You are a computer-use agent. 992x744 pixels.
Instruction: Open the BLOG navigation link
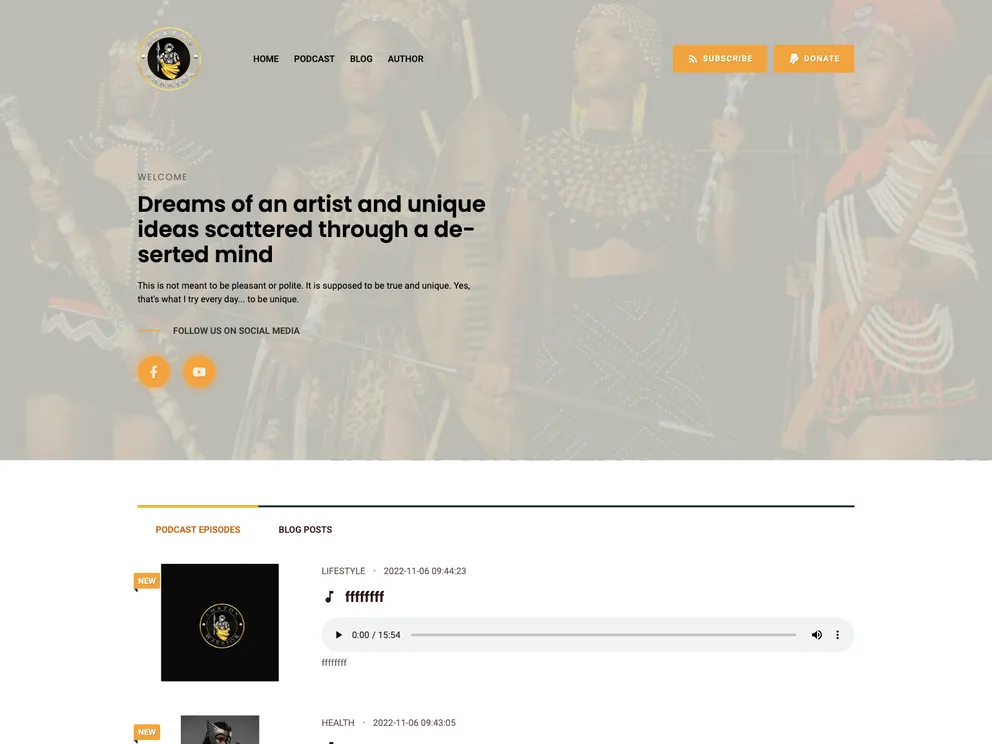coord(361,59)
